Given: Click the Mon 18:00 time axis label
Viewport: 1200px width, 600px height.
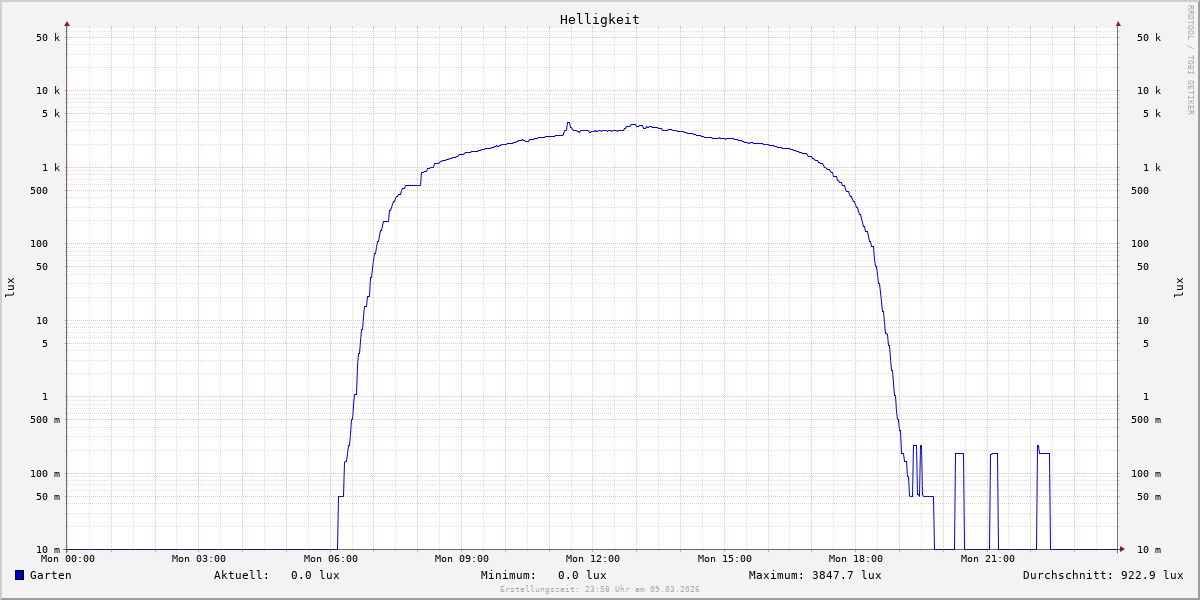Looking at the screenshot, I should (x=856, y=559).
